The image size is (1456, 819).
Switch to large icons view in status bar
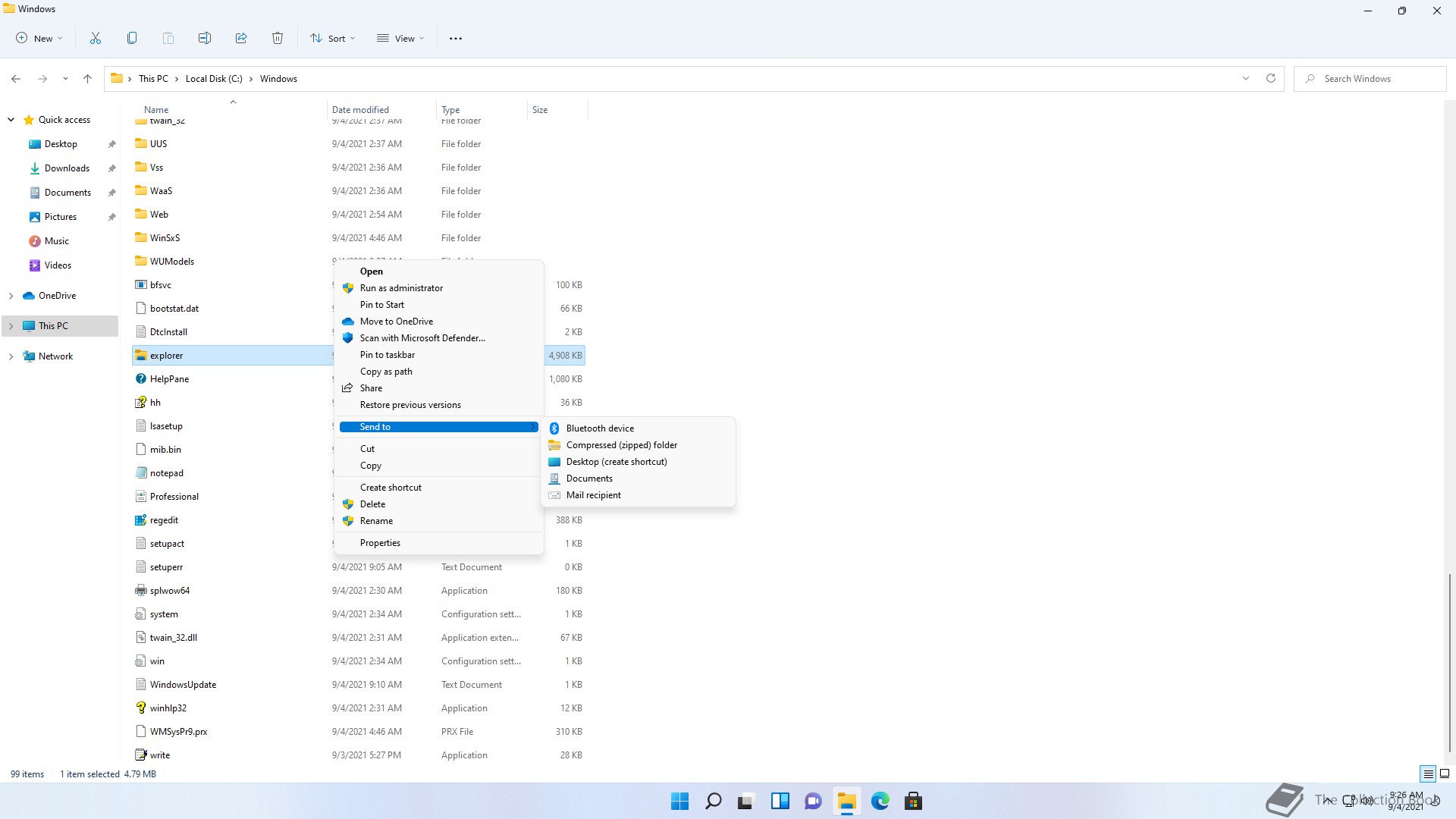(x=1445, y=774)
